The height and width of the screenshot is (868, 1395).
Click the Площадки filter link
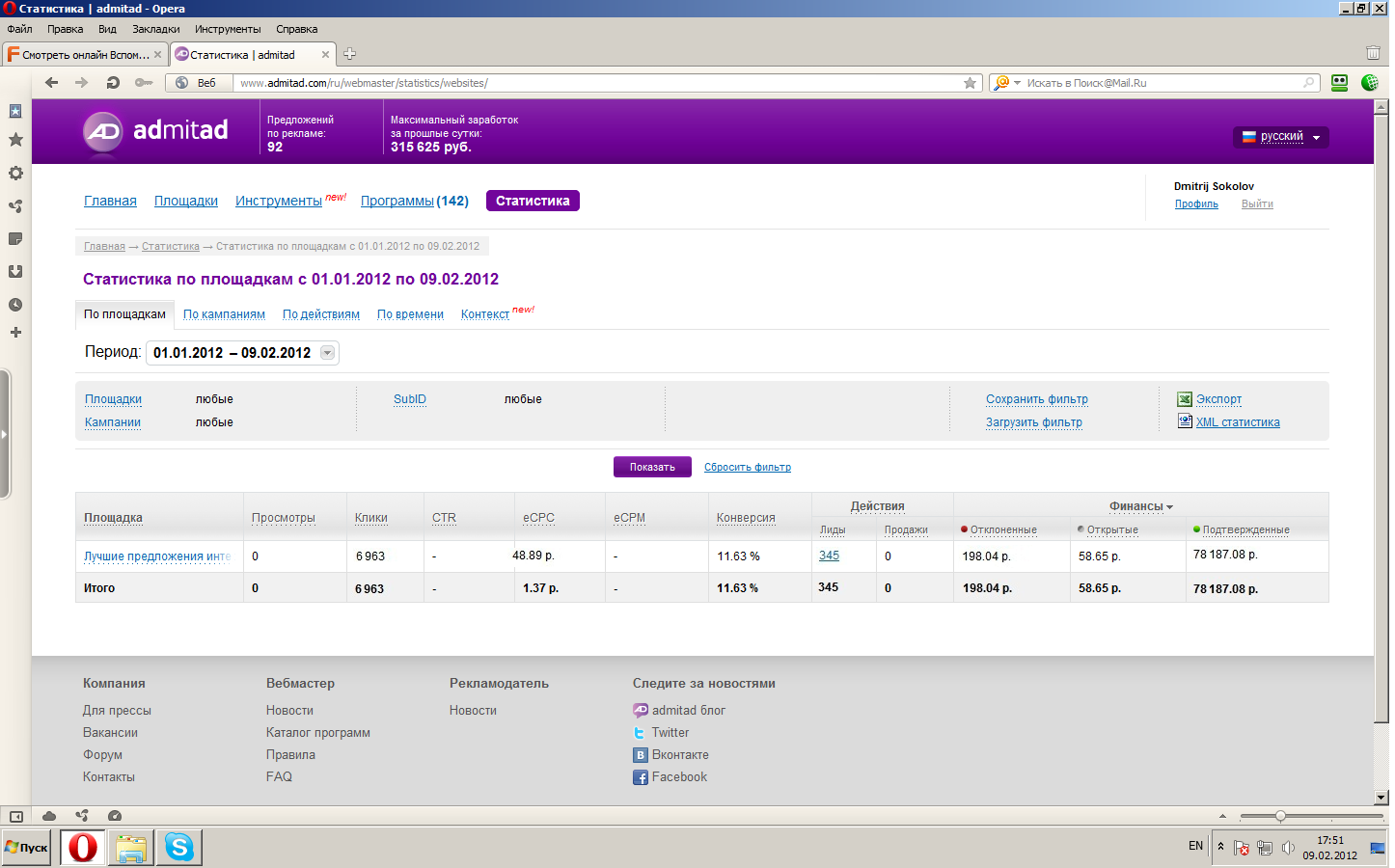pos(113,399)
